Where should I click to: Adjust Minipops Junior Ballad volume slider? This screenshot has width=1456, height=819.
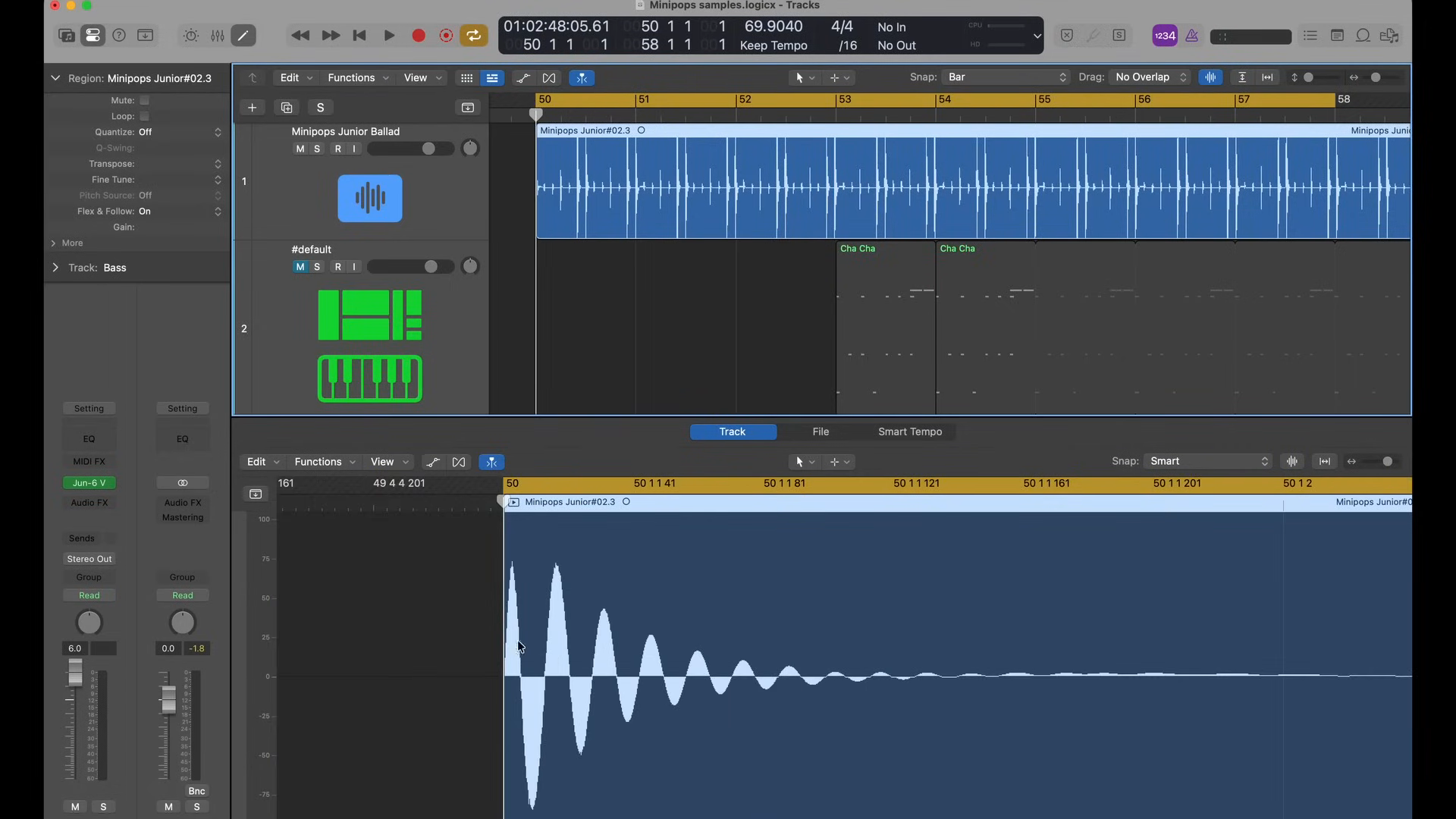[x=428, y=149]
